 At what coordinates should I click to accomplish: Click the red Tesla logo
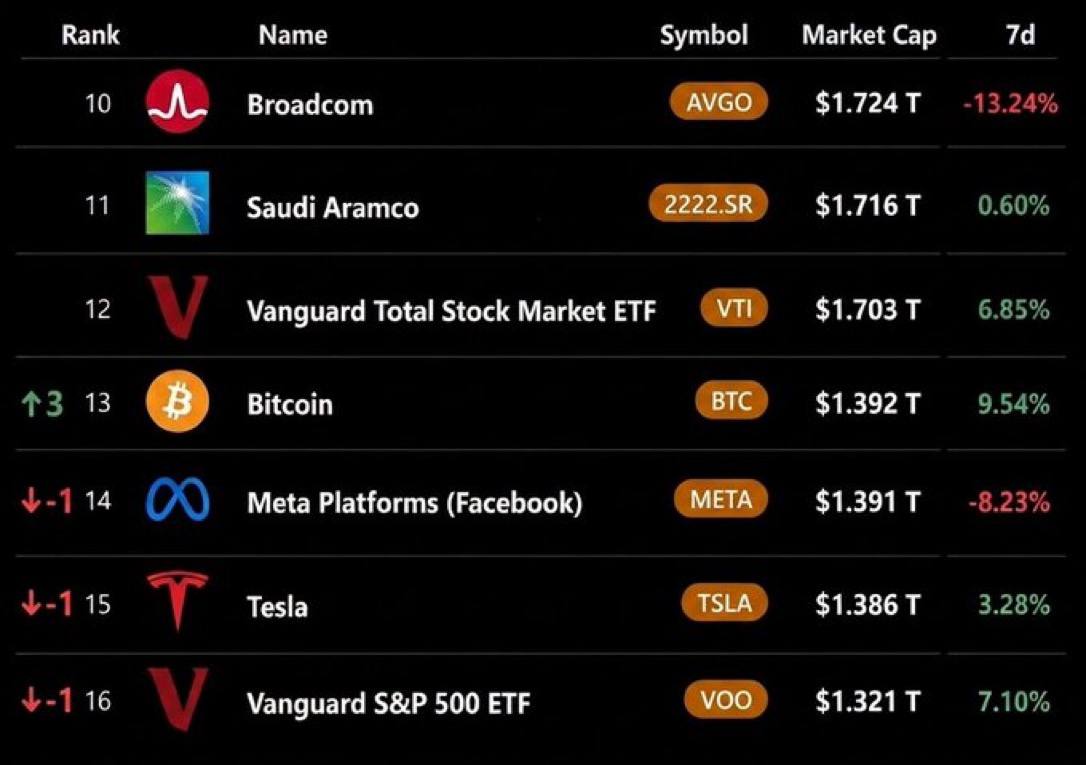tap(178, 601)
